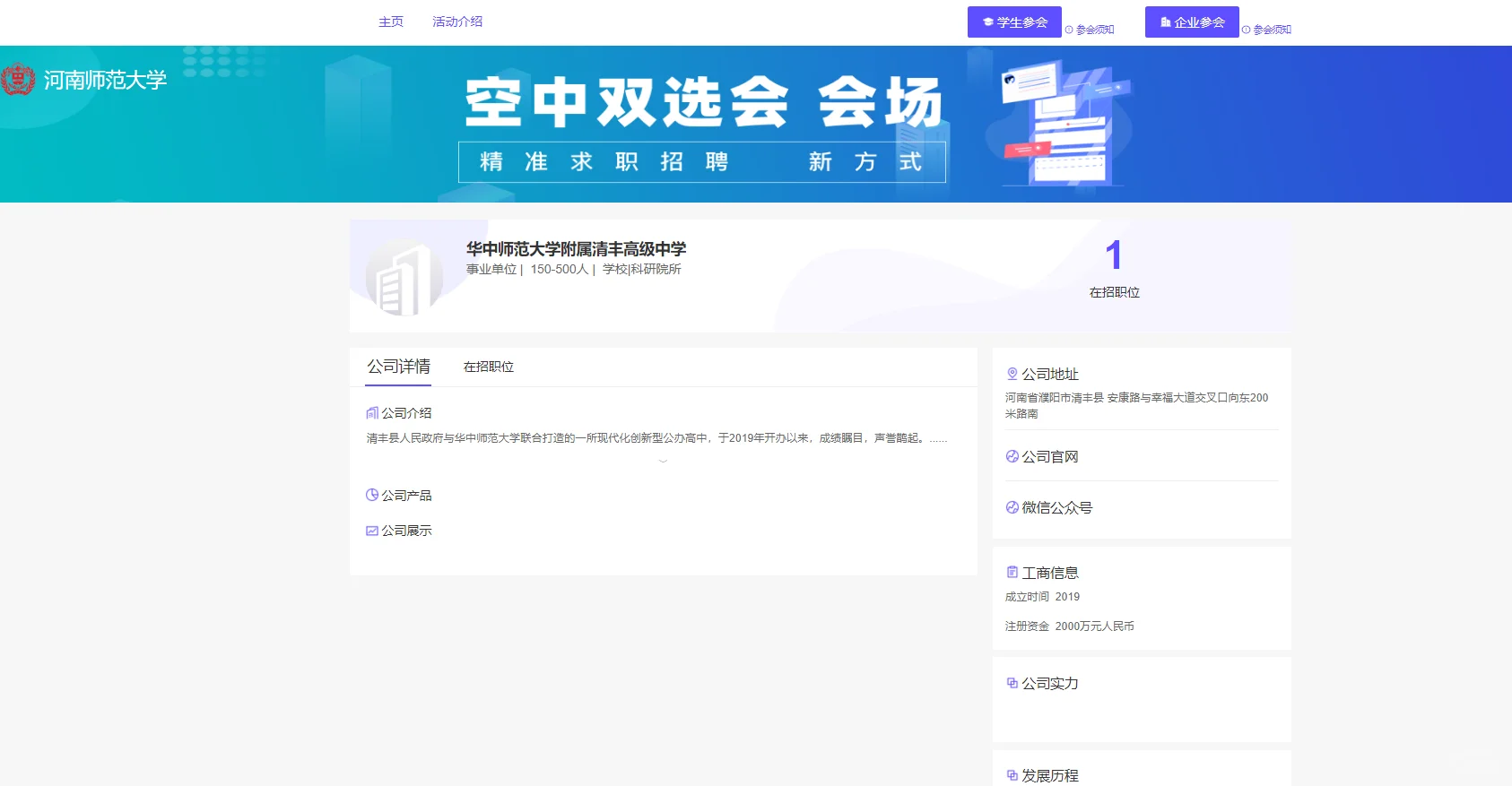Click the 公司实力 heading
The width and height of the screenshot is (1512, 786).
1050,683
